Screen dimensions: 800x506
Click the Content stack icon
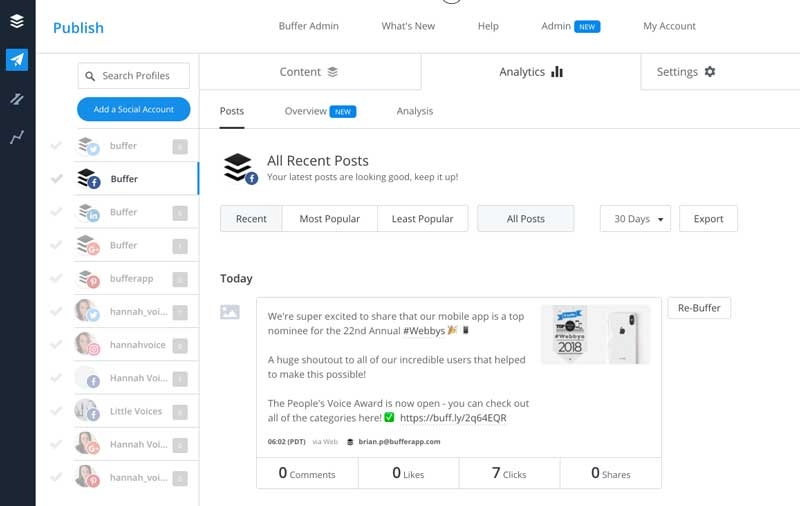333,72
